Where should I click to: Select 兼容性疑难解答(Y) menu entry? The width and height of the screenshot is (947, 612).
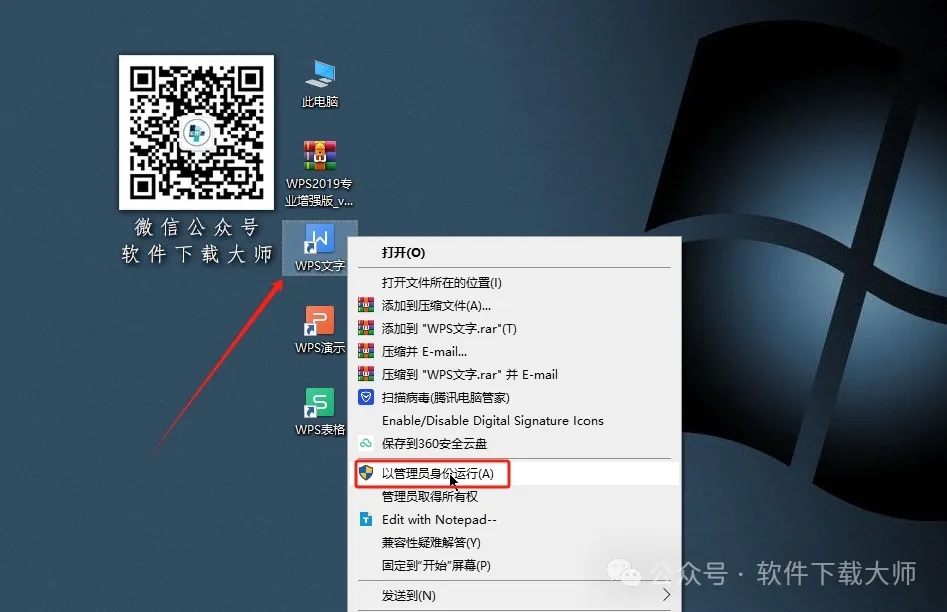(432, 543)
